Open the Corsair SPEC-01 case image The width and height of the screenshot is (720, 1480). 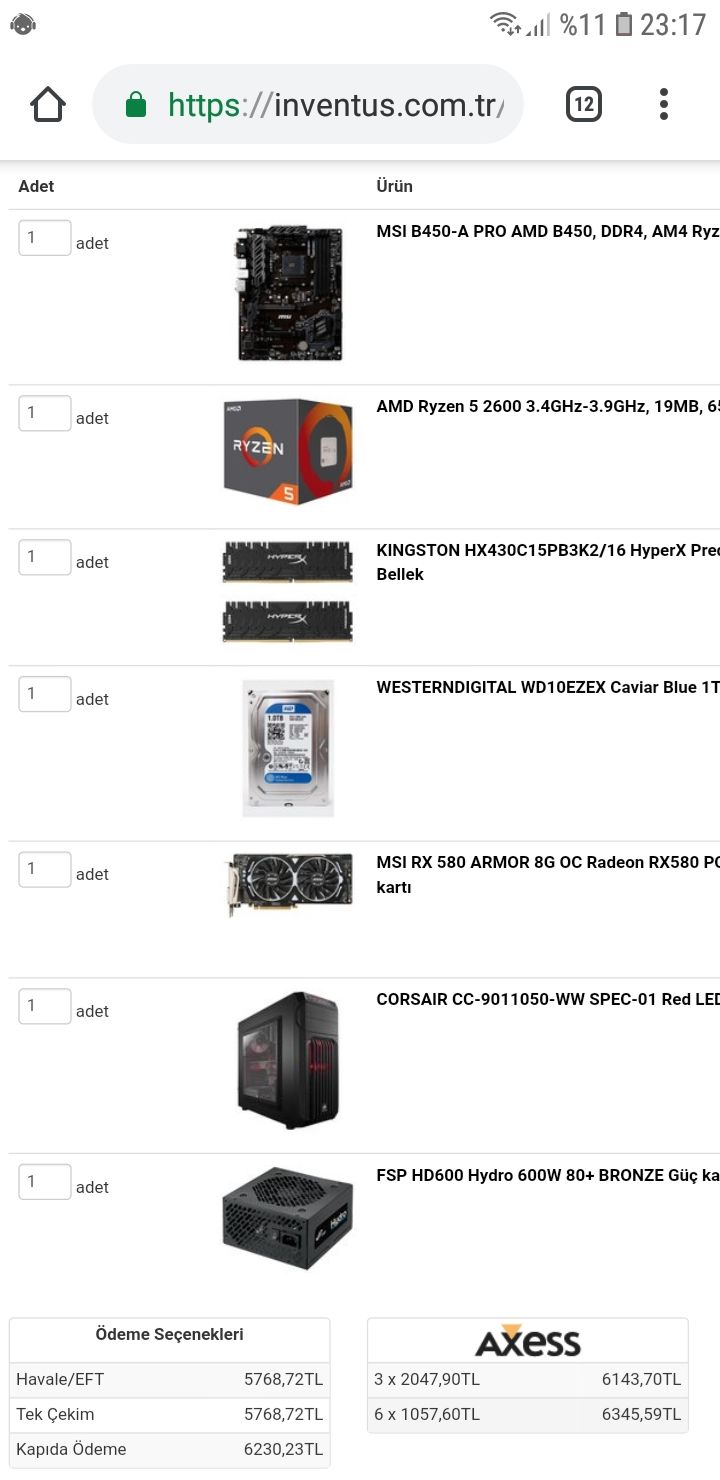click(288, 1061)
